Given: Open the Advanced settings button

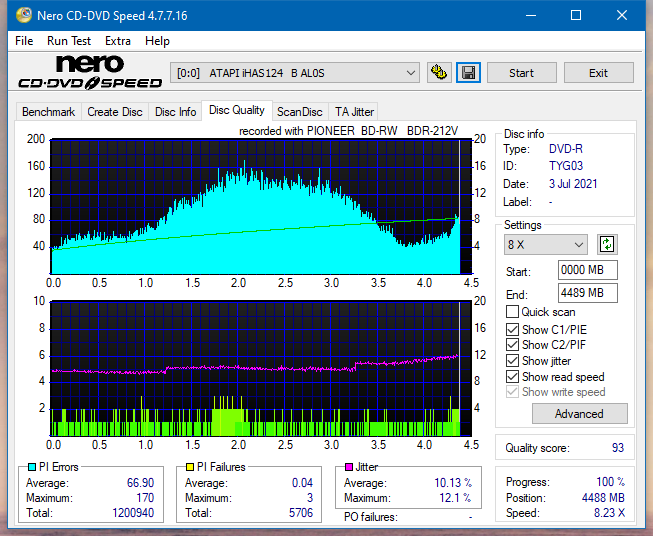Looking at the screenshot, I should pyautogui.click(x=579, y=414).
